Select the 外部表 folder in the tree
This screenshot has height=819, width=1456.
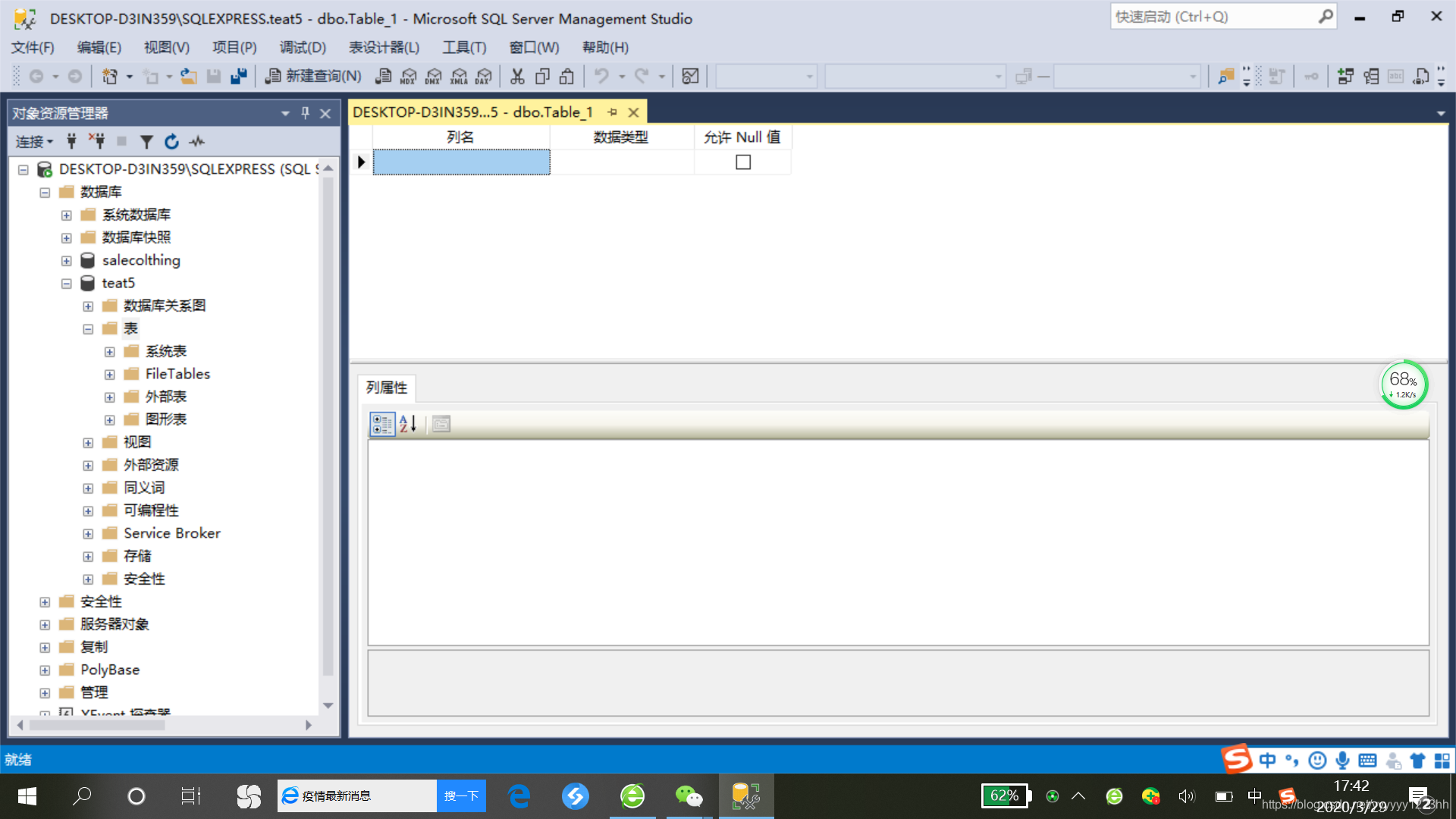[165, 397]
